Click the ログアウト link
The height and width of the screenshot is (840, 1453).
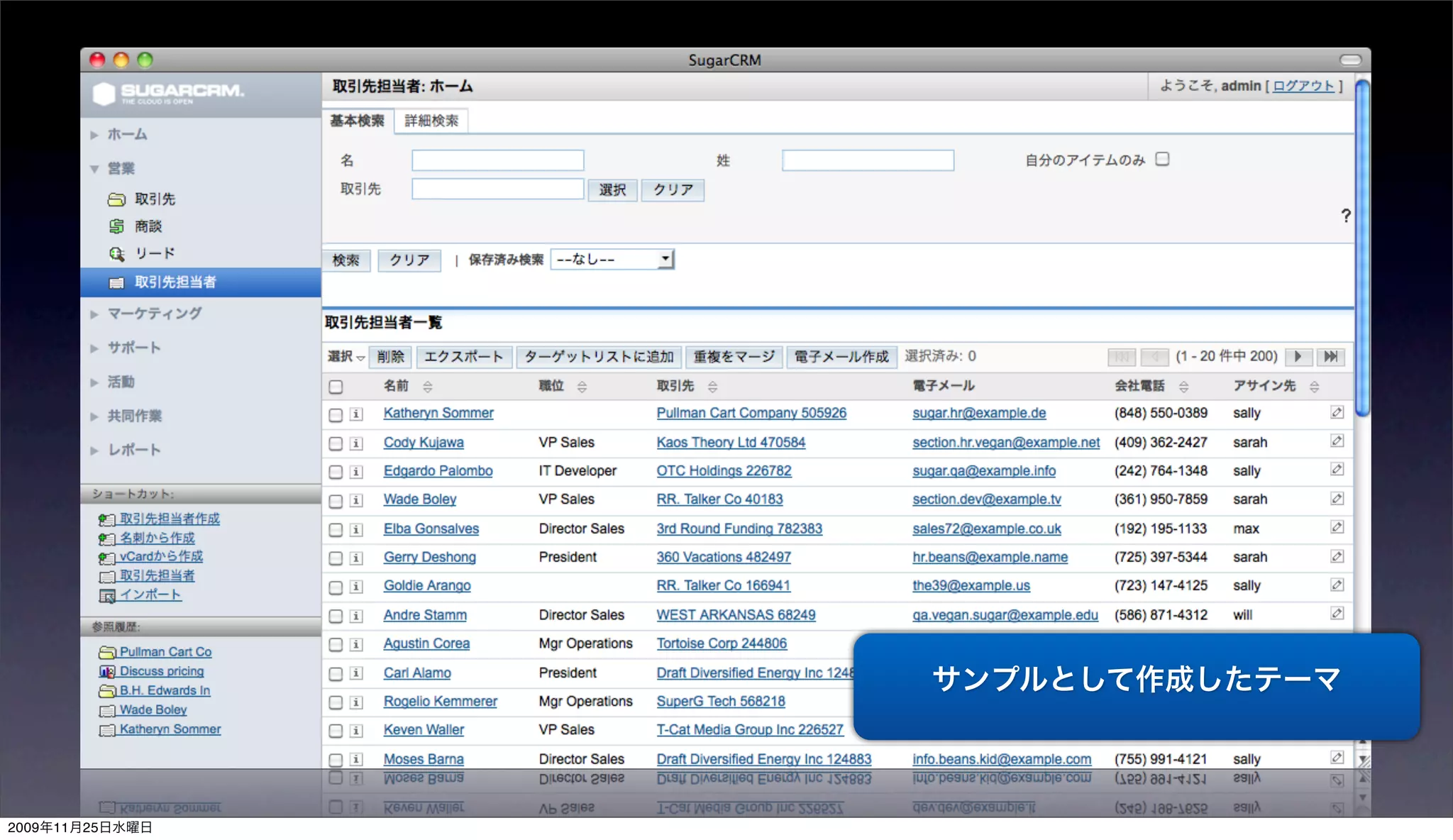pos(1303,86)
